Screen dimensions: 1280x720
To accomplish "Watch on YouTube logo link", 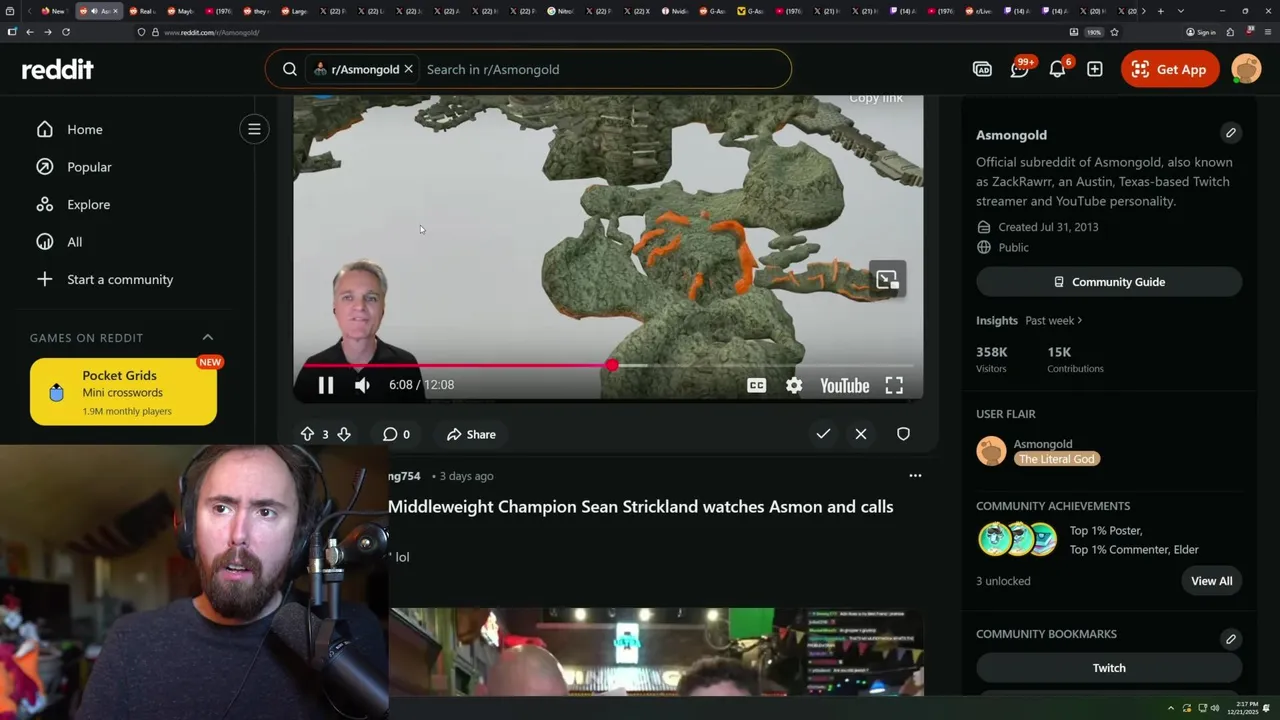I will tap(844, 385).
